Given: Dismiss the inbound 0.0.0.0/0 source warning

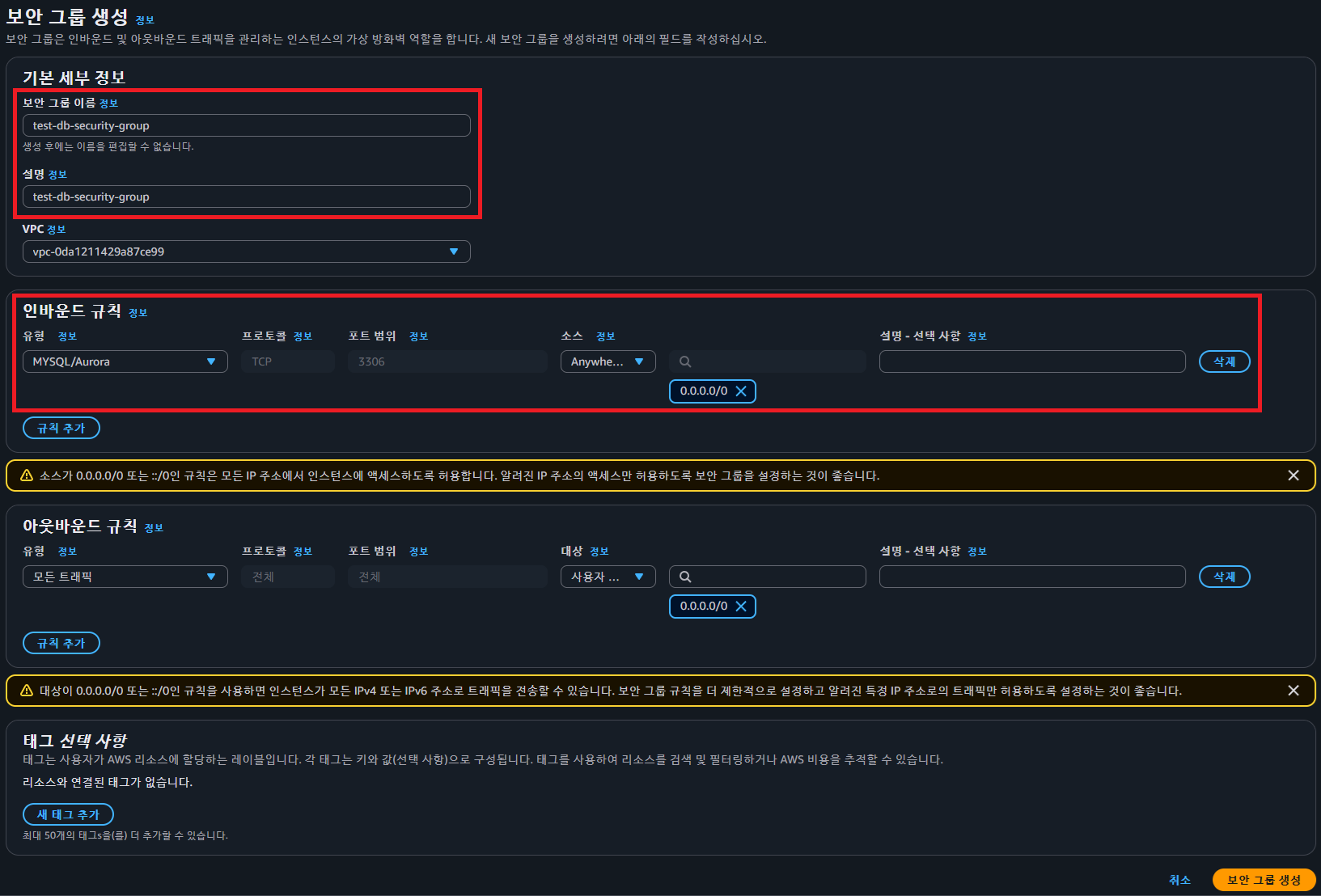Looking at the screenshot, I should pyautogui.click(x=1293, y=475).
